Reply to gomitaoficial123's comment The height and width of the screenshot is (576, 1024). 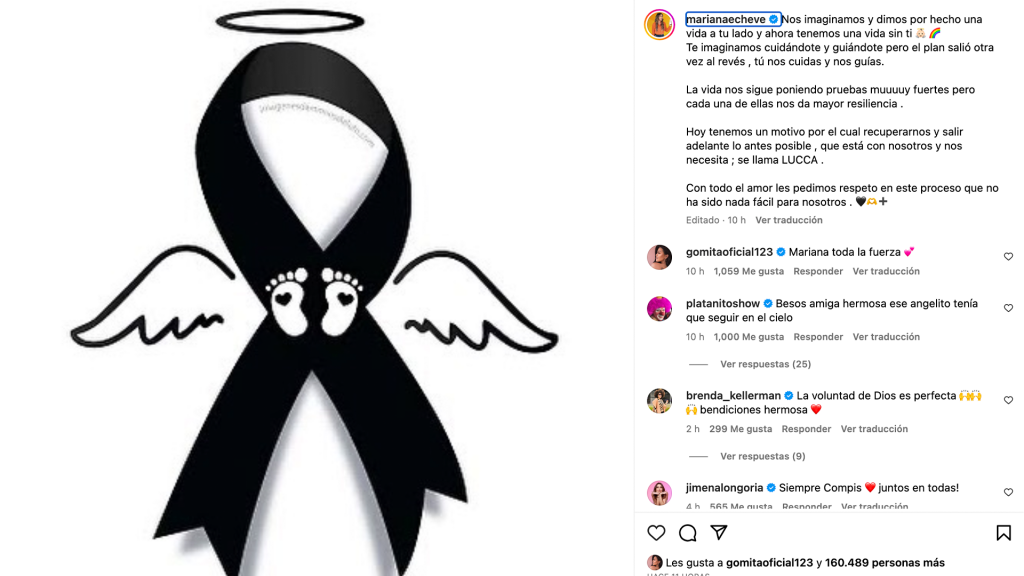pos(818,271)
